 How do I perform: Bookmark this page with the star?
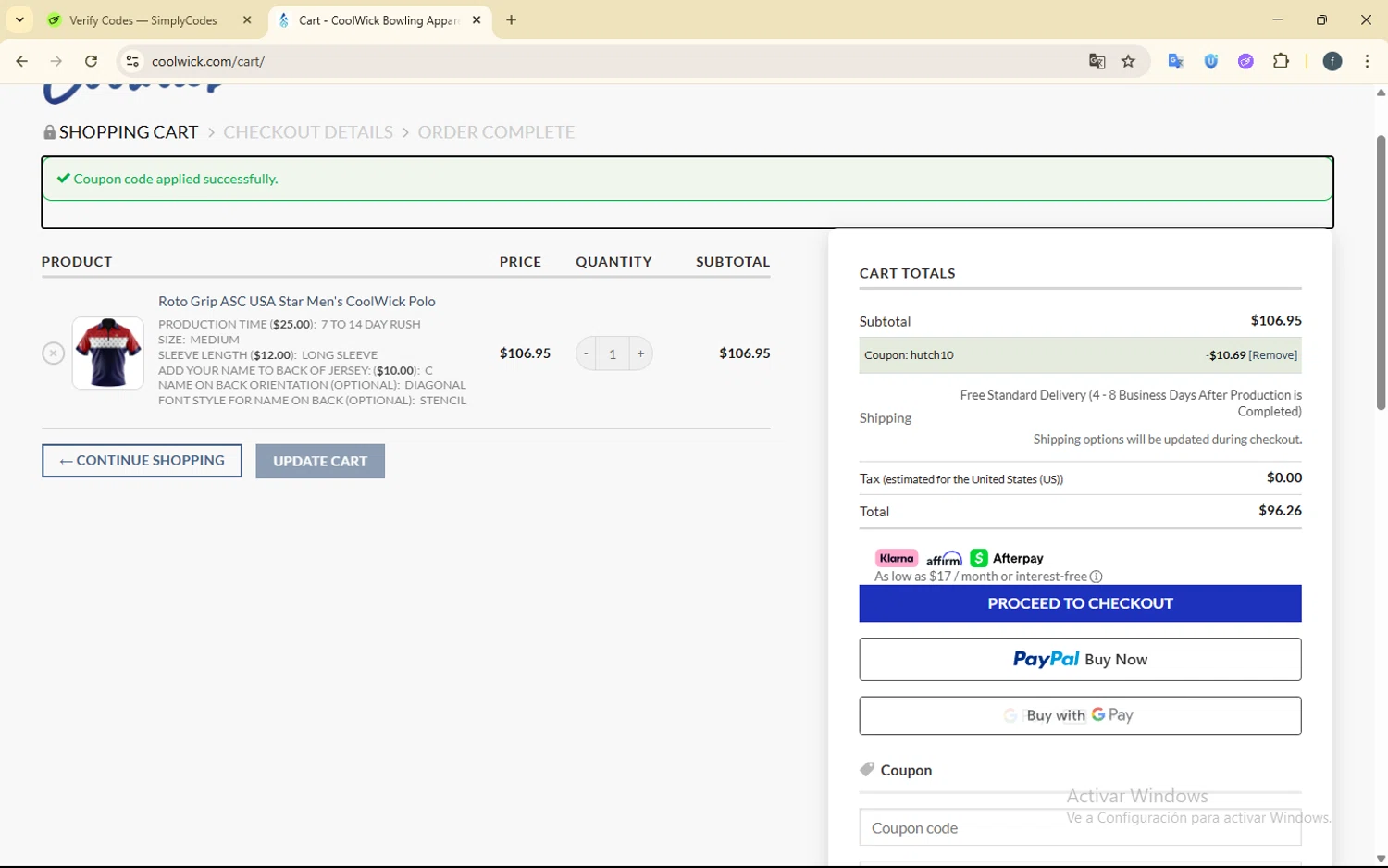point(1128,61)
